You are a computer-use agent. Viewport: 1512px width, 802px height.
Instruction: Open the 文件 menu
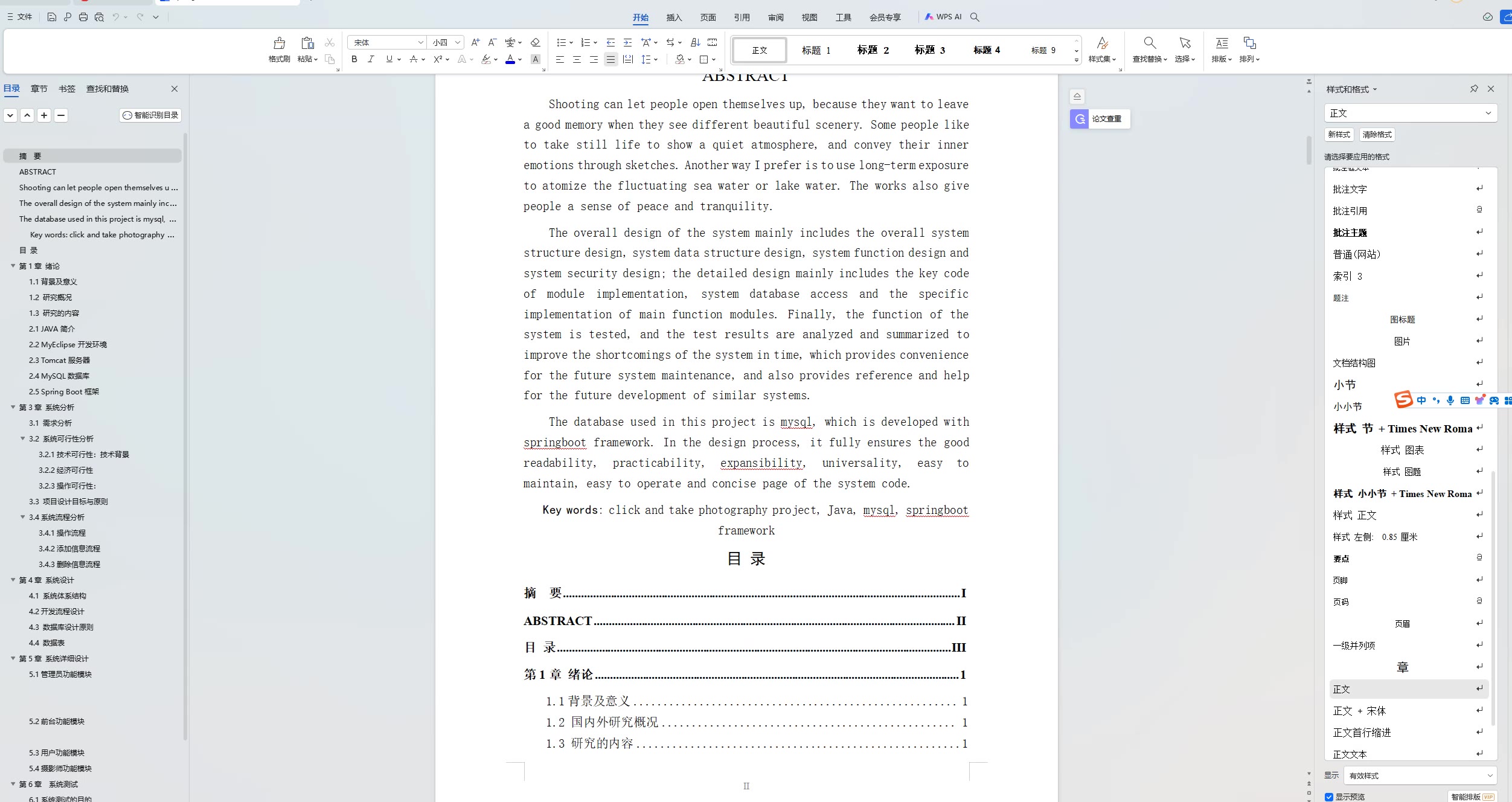pos(20,17)
